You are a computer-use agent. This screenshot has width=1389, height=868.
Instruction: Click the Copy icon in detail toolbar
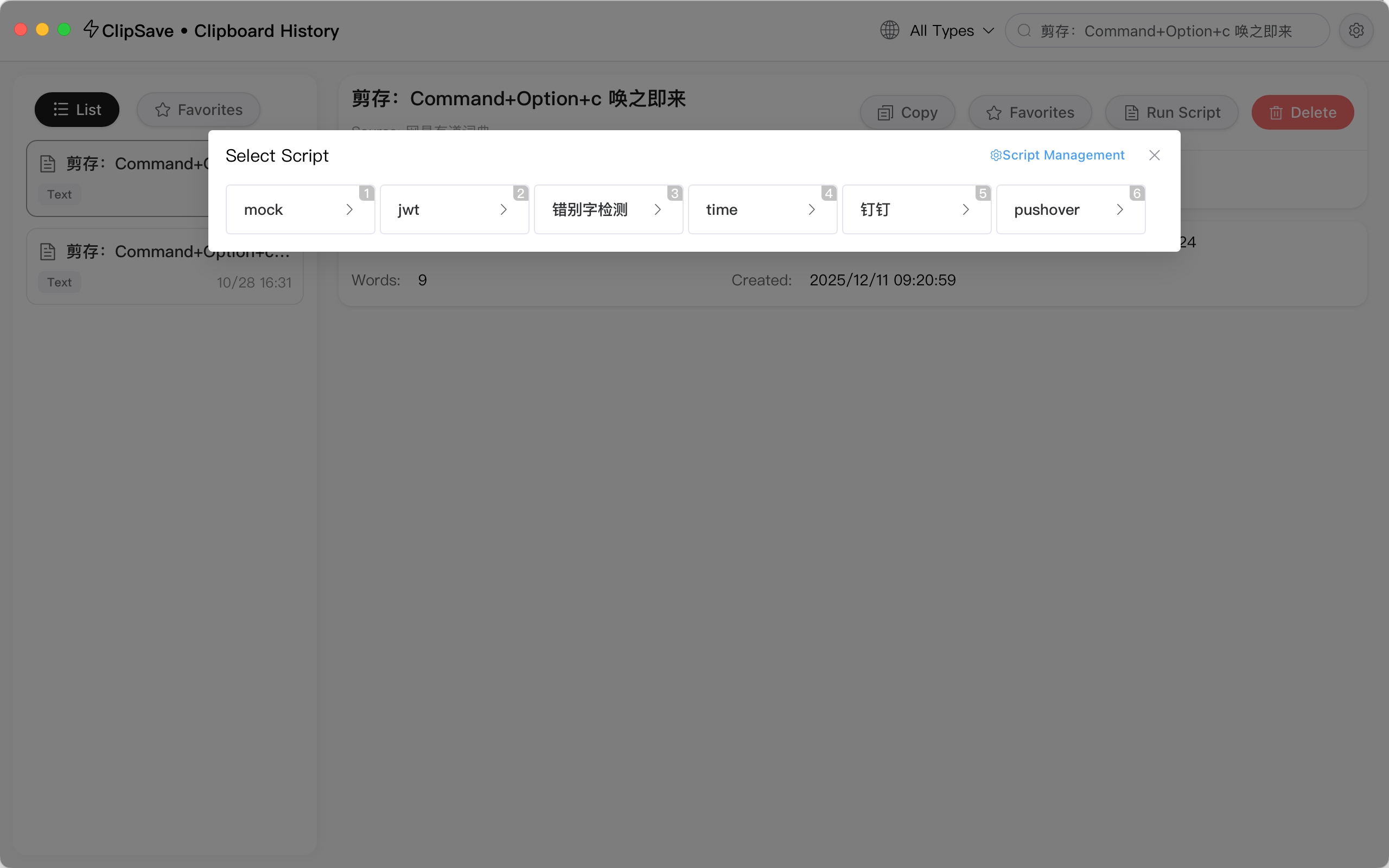(x=885, y=112)
